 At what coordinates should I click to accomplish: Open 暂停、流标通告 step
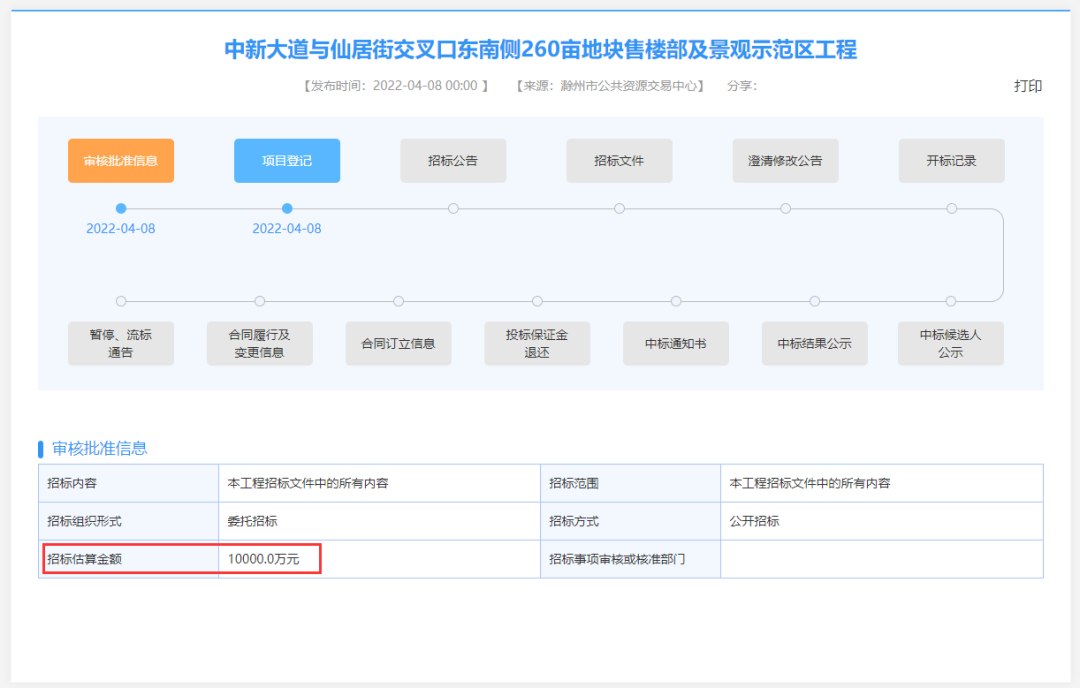click(x=121, y=343)
